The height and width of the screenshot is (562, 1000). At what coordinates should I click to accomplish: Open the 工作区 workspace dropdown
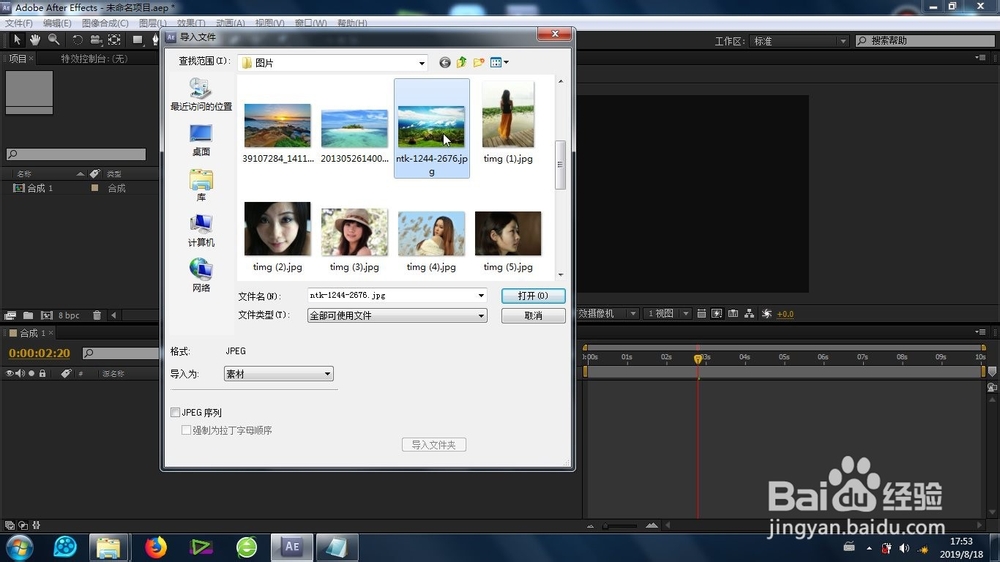799,41
